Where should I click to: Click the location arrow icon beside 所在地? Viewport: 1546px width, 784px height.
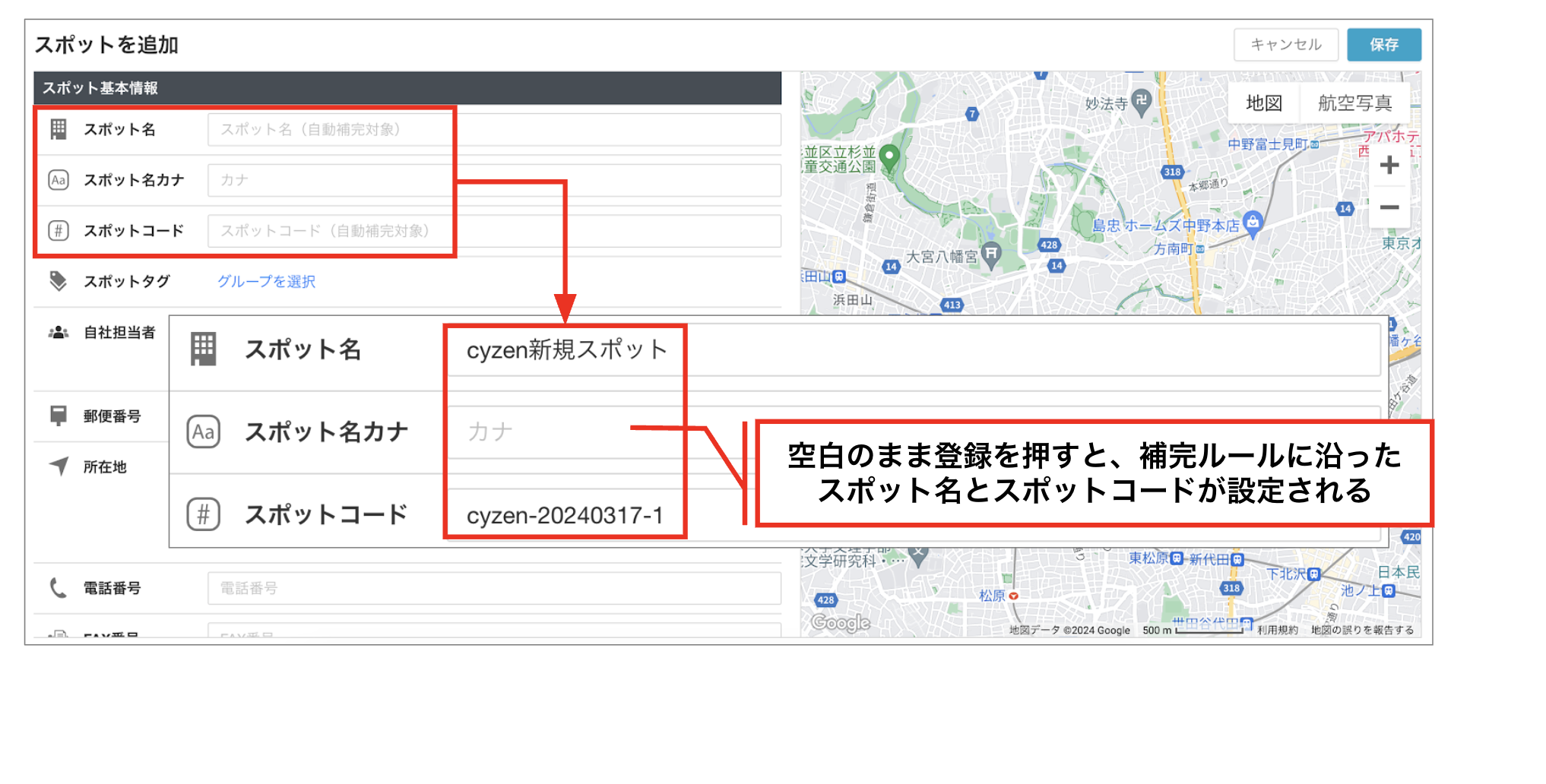(59, 466)
